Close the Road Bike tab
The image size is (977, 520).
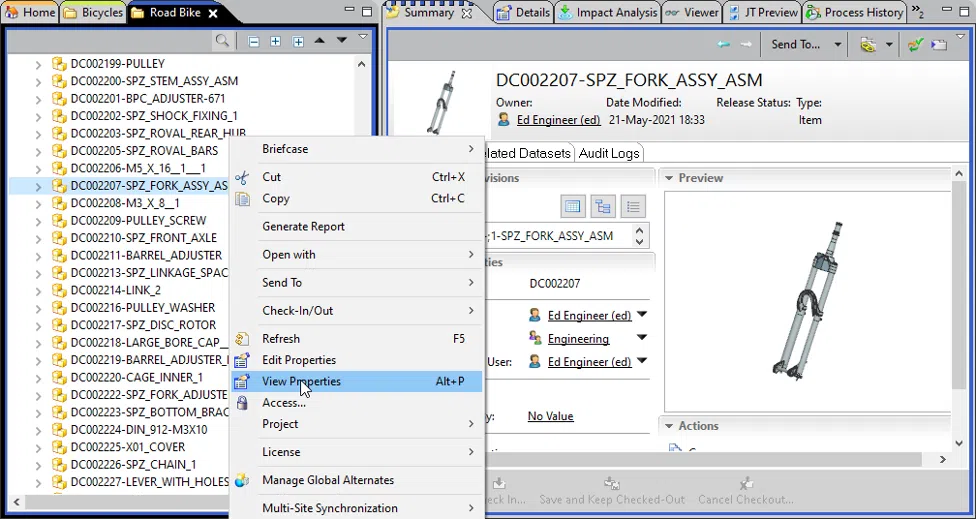pos(212,13)
